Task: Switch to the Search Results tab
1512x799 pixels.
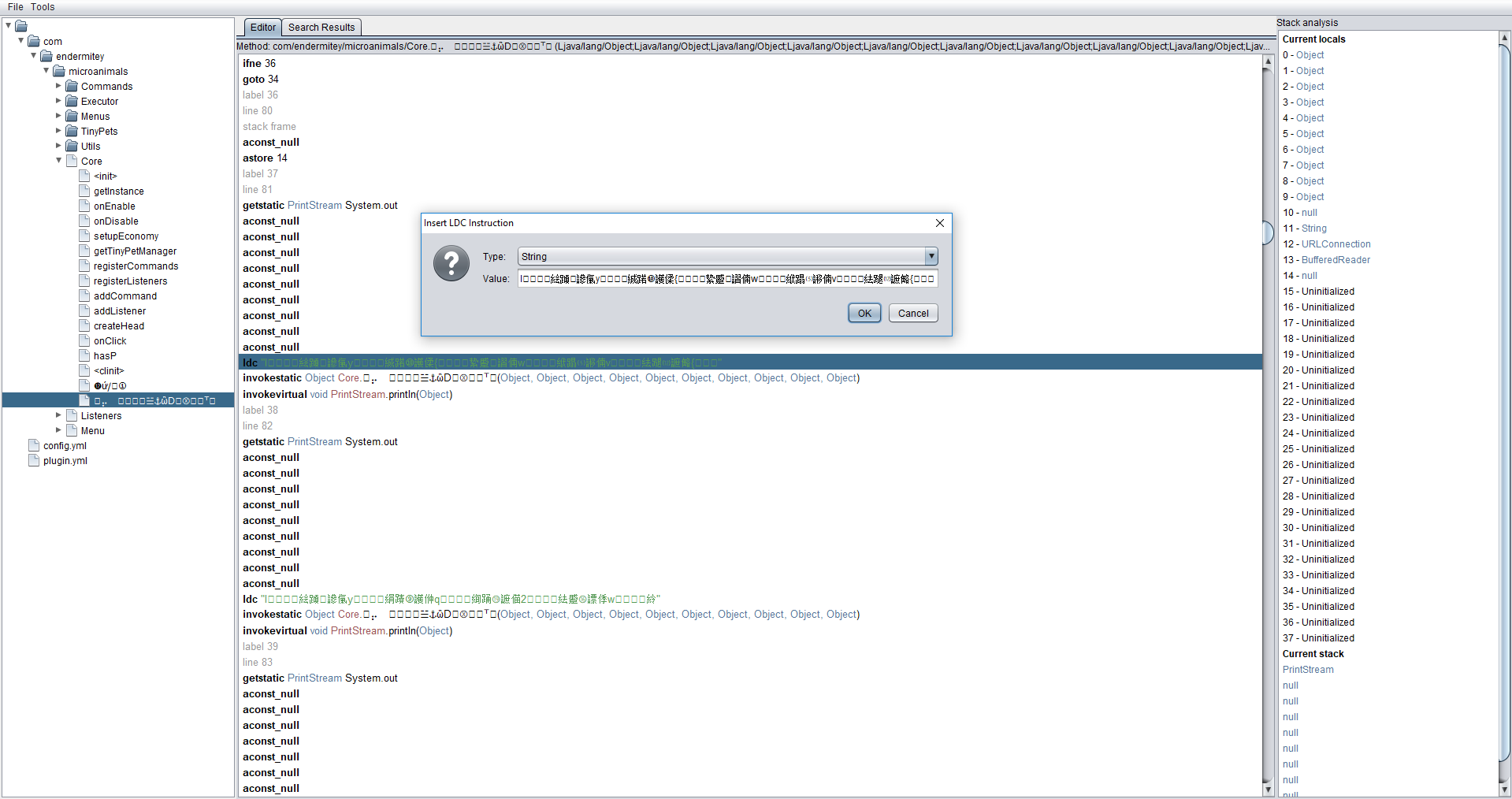Action: pos(321,28)
